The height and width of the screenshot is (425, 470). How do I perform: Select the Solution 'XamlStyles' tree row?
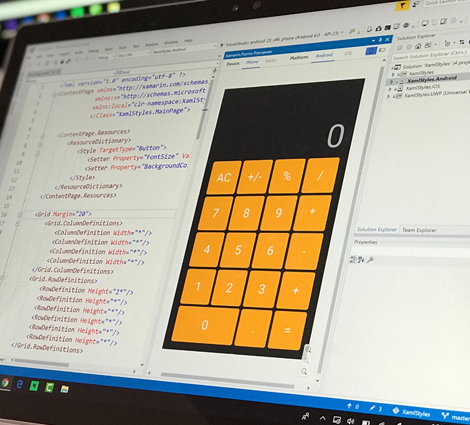(432, 65)
